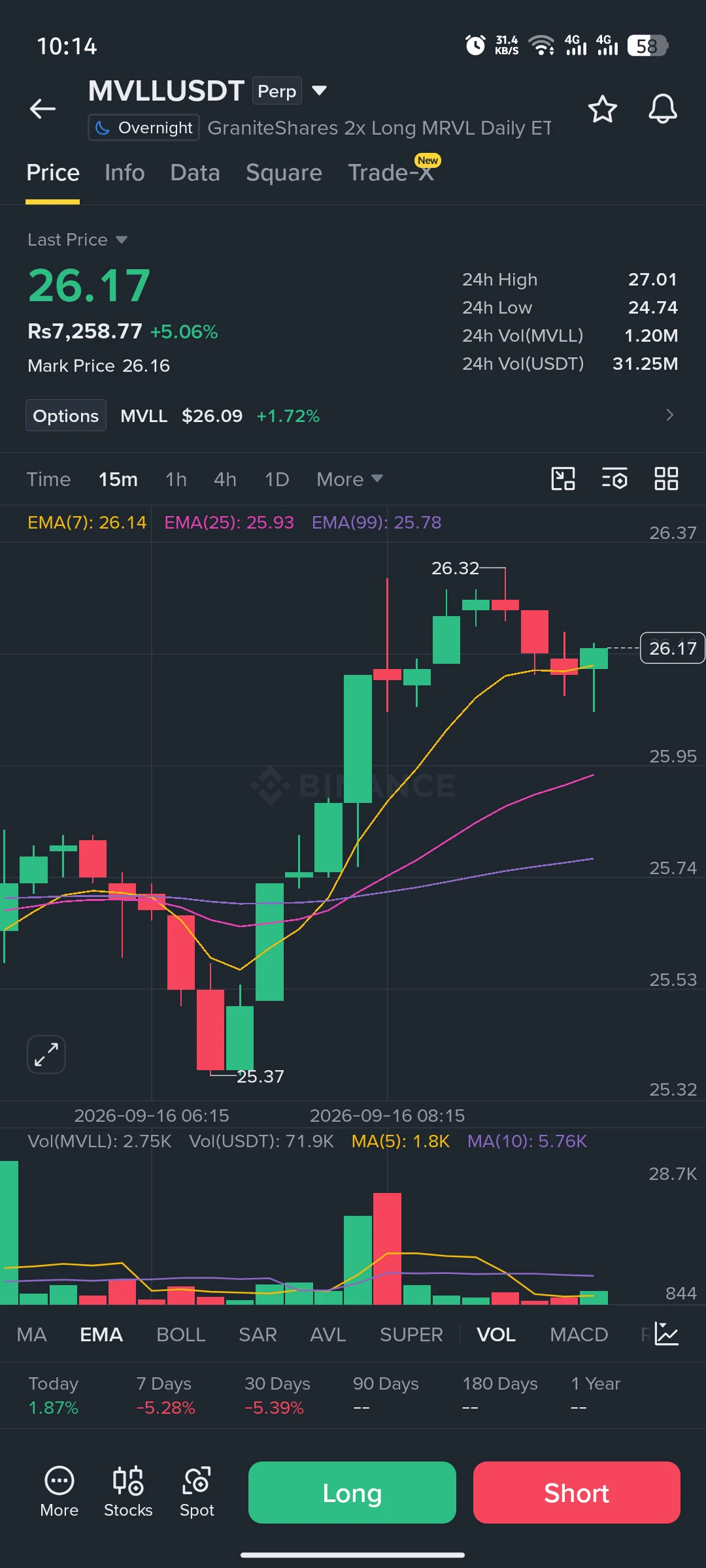Viewport: 706px width, 1568px height.
Task: Tap EMA(99) value label
Action: pos(377,523)
